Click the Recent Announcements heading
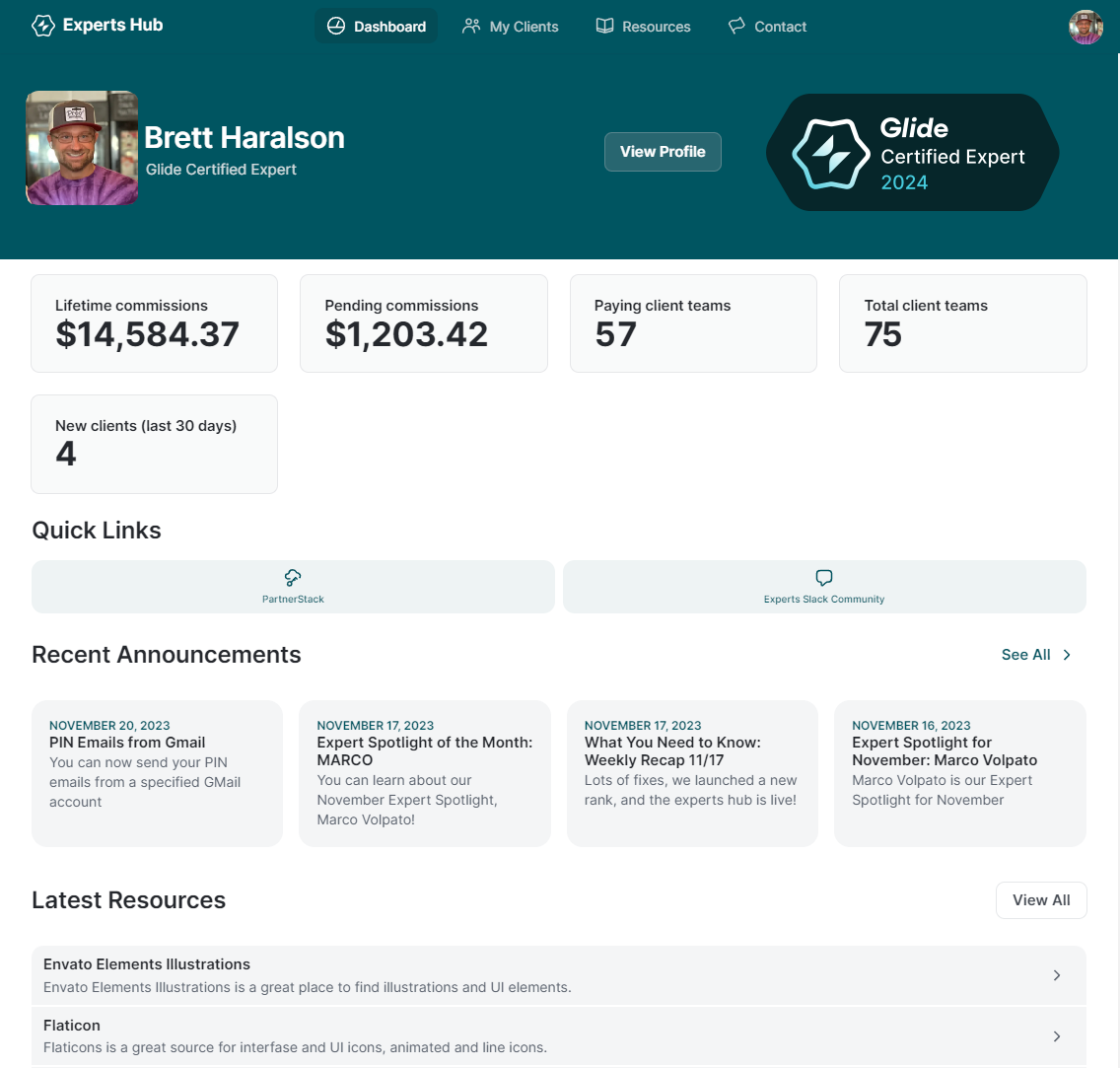The width and height of the screenshot is (1120, 1068). click(167, 655)
